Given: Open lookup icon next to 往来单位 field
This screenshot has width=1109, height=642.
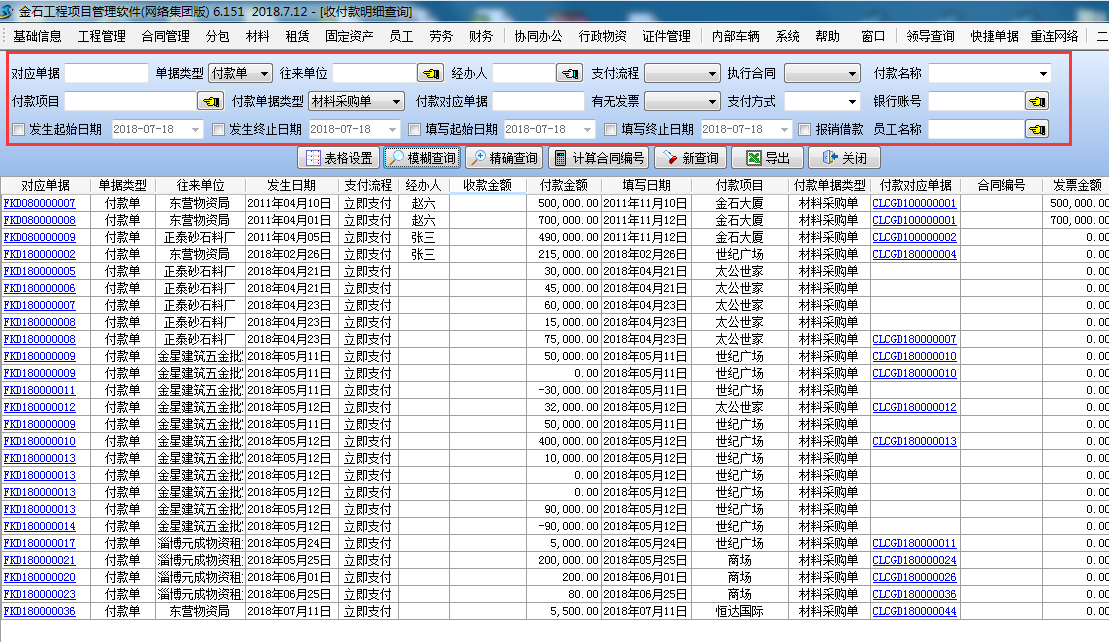Looking at the screenshot, I should coord(430,73).
